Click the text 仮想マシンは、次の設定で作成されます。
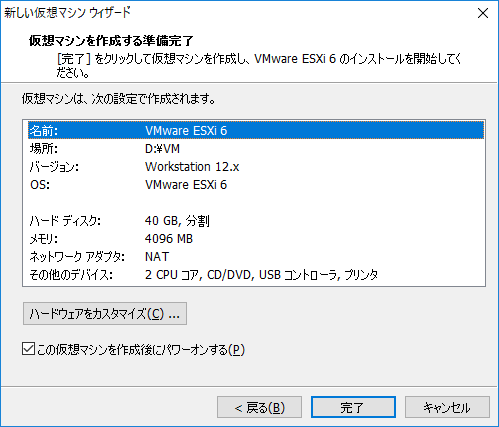This screenshot has height=427, width=499. (x=119, y=99)
